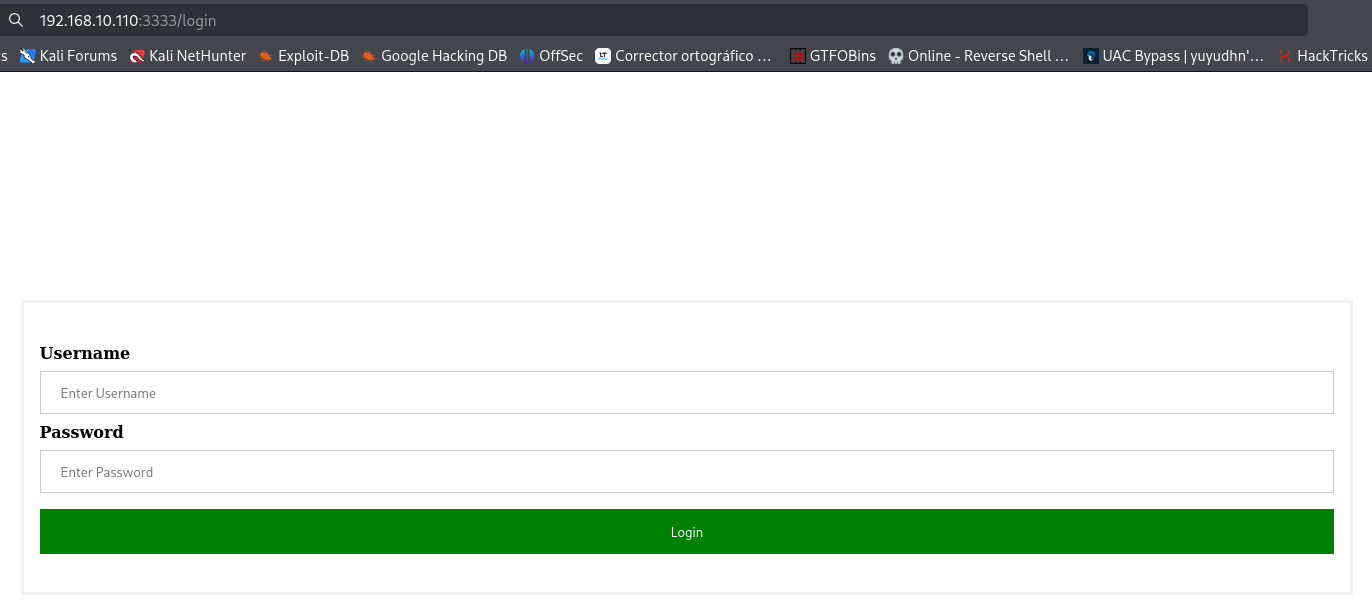Click the GTFOBins bookmark icon
This screenshot has height=613, width=1372.
(798, 56)
